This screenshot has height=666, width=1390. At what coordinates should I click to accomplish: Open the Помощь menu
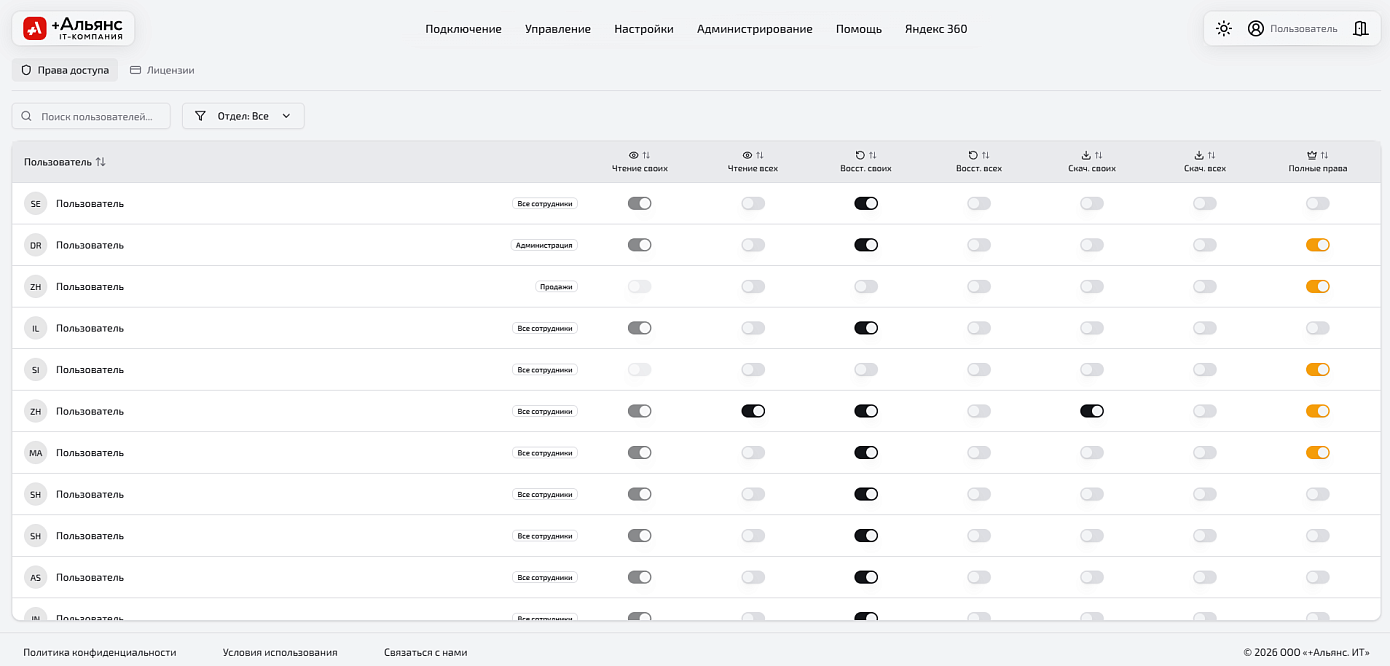(859, 29)
